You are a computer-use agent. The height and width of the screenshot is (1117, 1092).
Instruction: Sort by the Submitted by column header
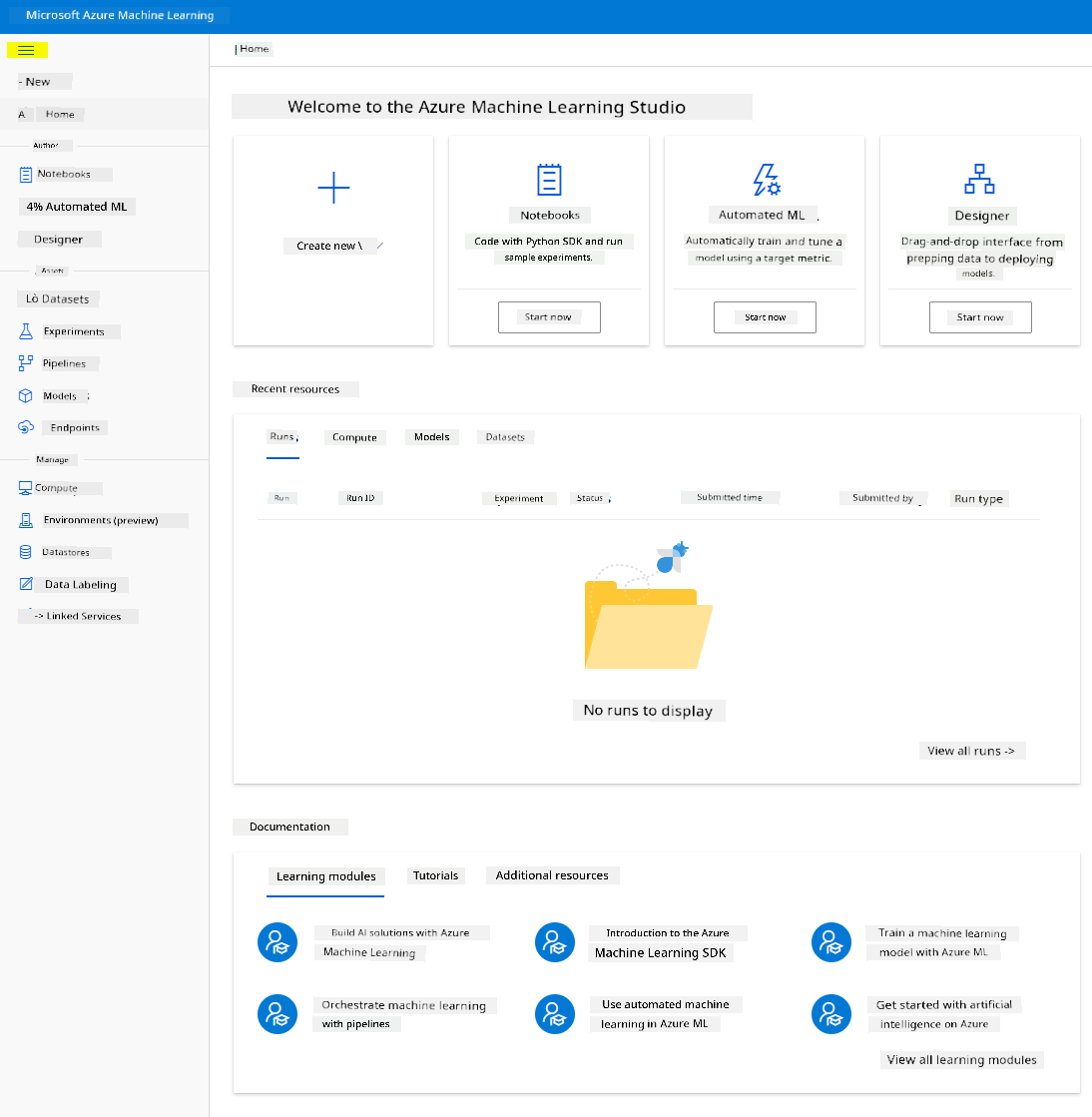(883, 498)
